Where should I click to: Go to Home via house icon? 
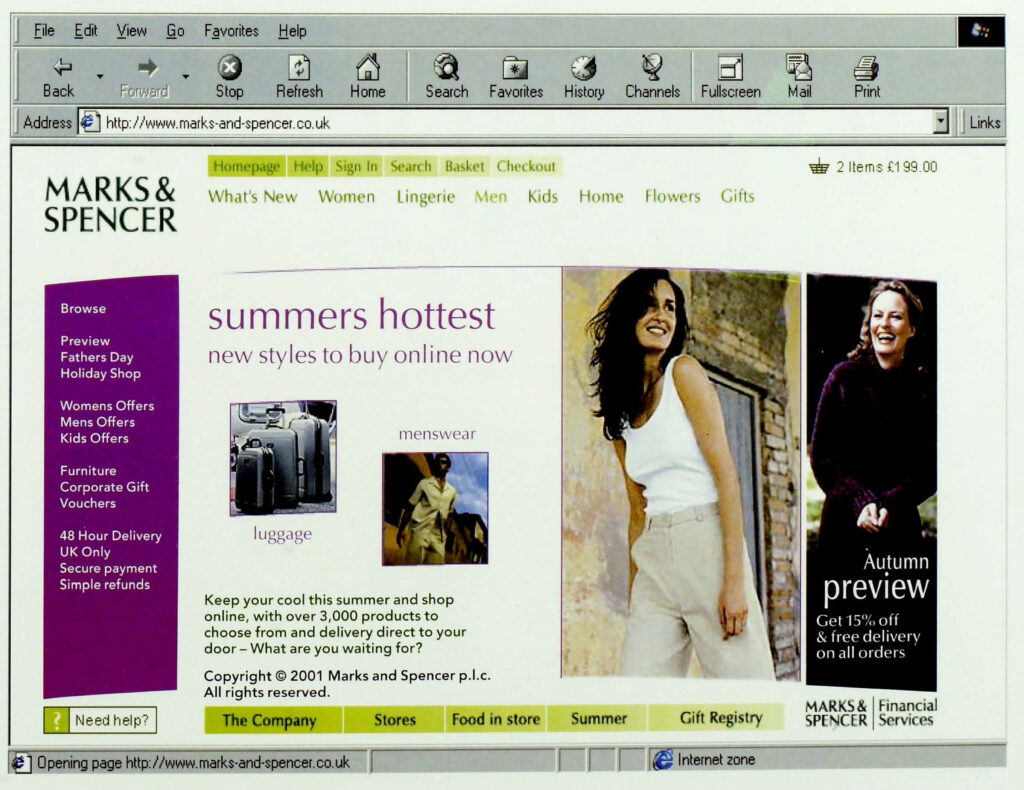coord(367,68)
